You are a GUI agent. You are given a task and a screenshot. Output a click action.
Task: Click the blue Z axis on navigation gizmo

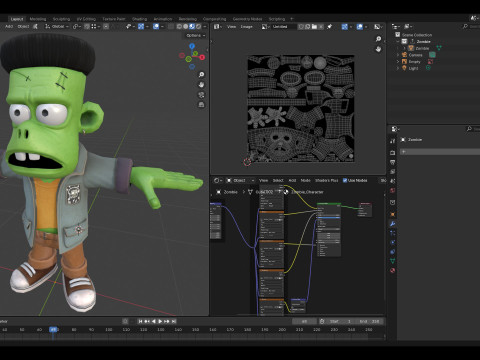pyautogui.click(x=192, y=46)
